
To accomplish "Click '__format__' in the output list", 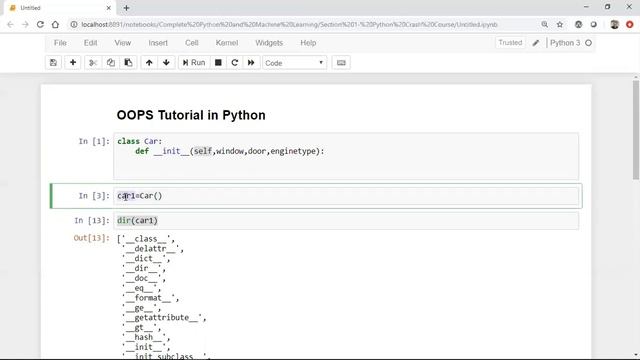I will click(150, 298).
